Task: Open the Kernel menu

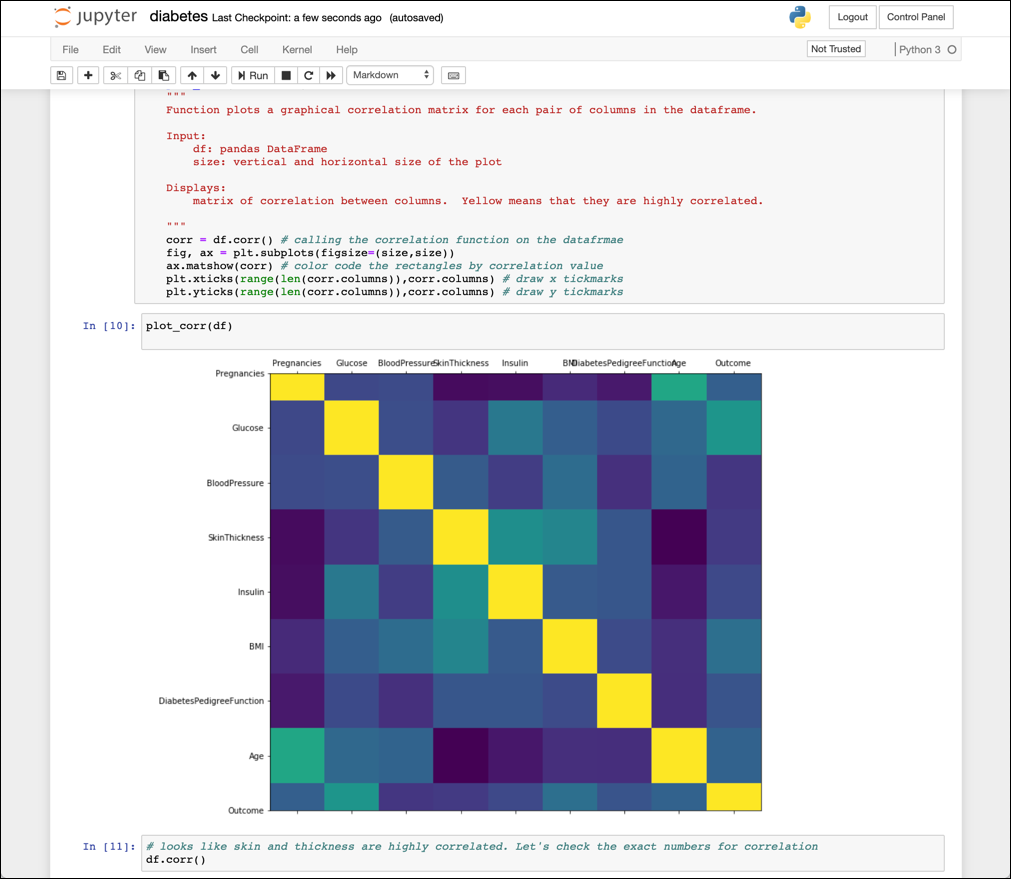Action: (x=297, y=49)
